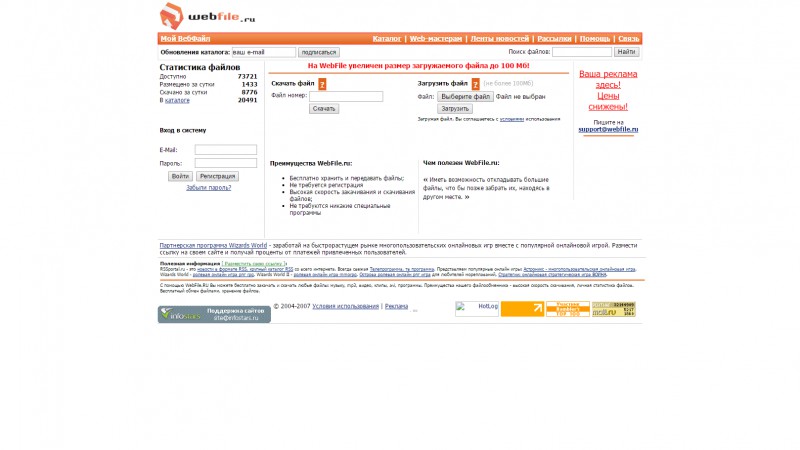Click the HotLog counter image
The height and width of the screenshot is (450, 800).
[477, 309]
